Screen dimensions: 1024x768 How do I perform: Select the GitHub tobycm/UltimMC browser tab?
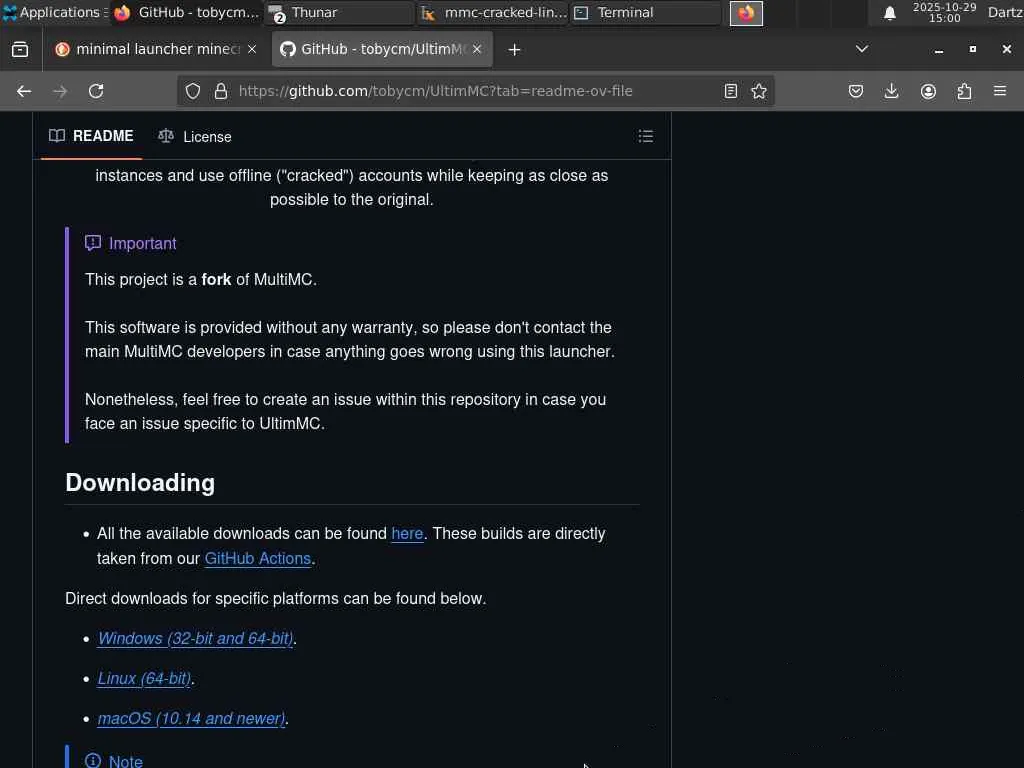tap(382, 49)
